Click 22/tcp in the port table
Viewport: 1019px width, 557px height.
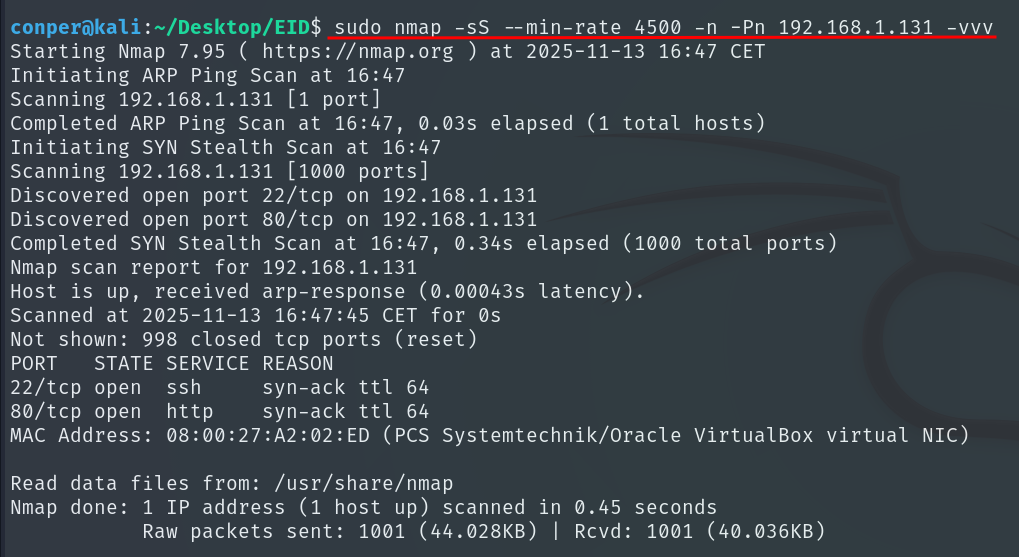click(46, 388)
